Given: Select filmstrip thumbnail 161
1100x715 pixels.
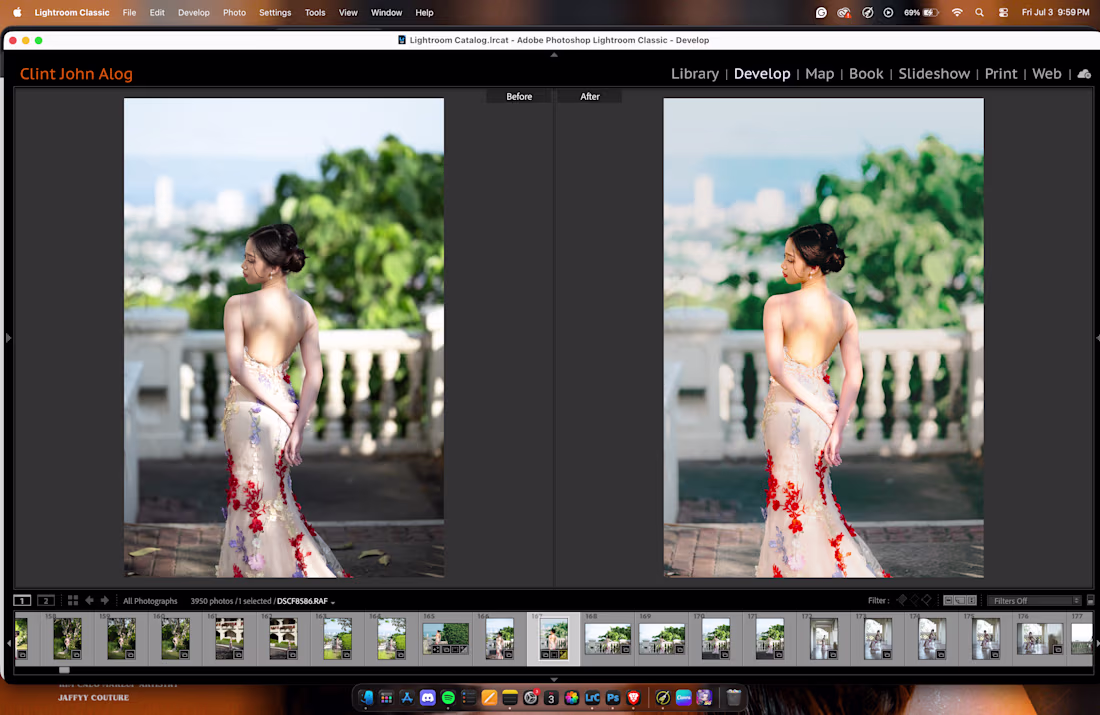Looking at the screenshot, I should tap(229, 639).
